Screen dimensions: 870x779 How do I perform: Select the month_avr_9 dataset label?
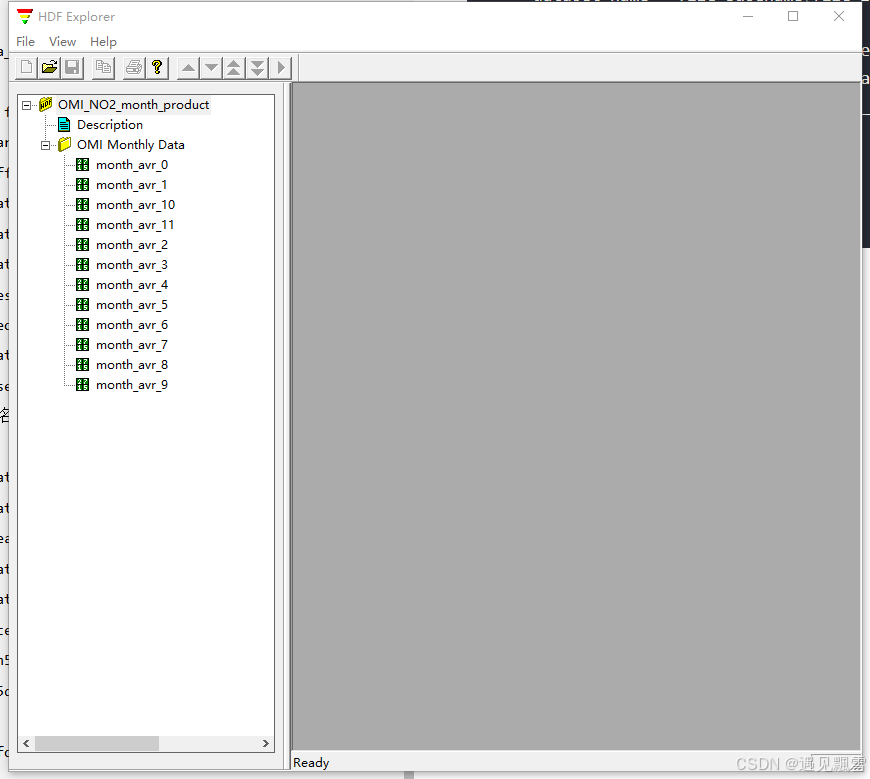132,385
